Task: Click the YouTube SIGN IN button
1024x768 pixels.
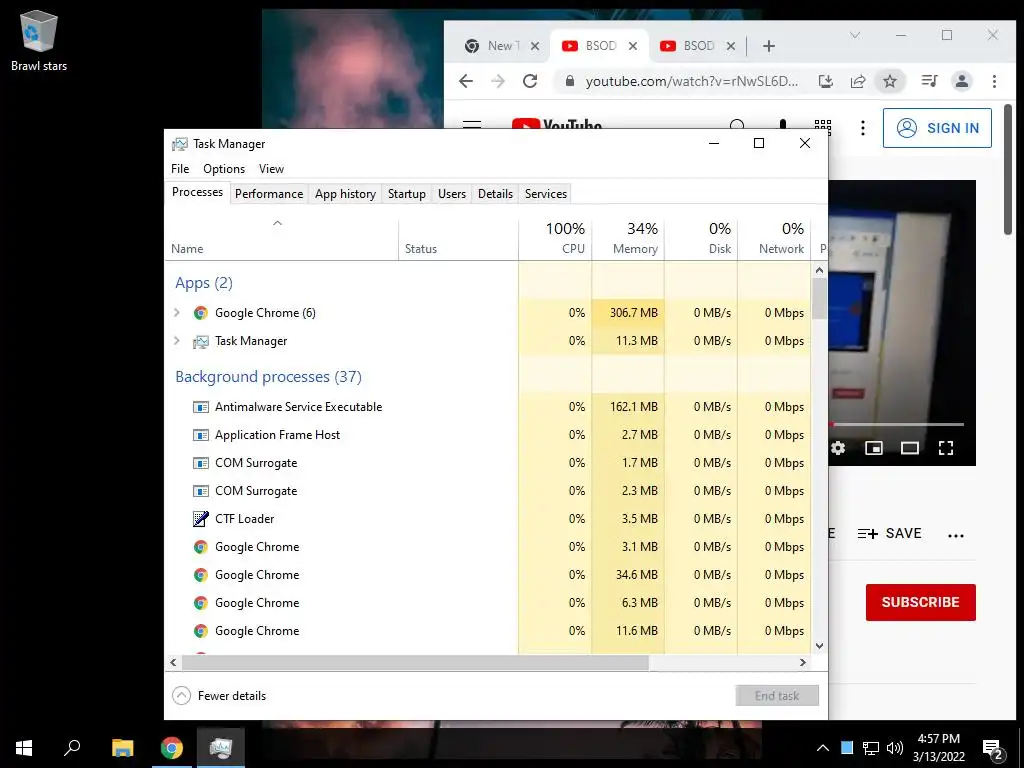Action: (x=937, y=128)
